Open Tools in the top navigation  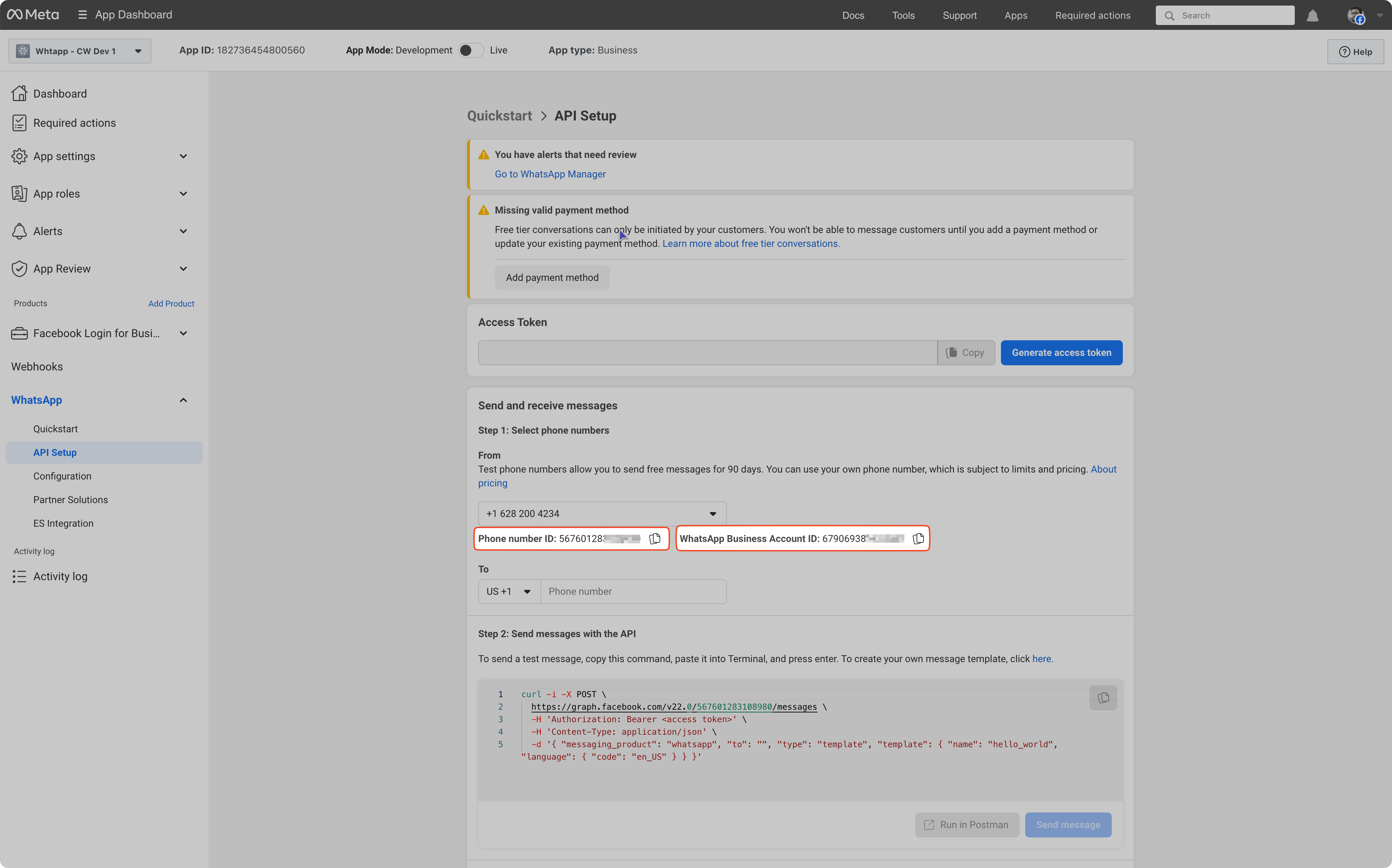tap(903, 16)
